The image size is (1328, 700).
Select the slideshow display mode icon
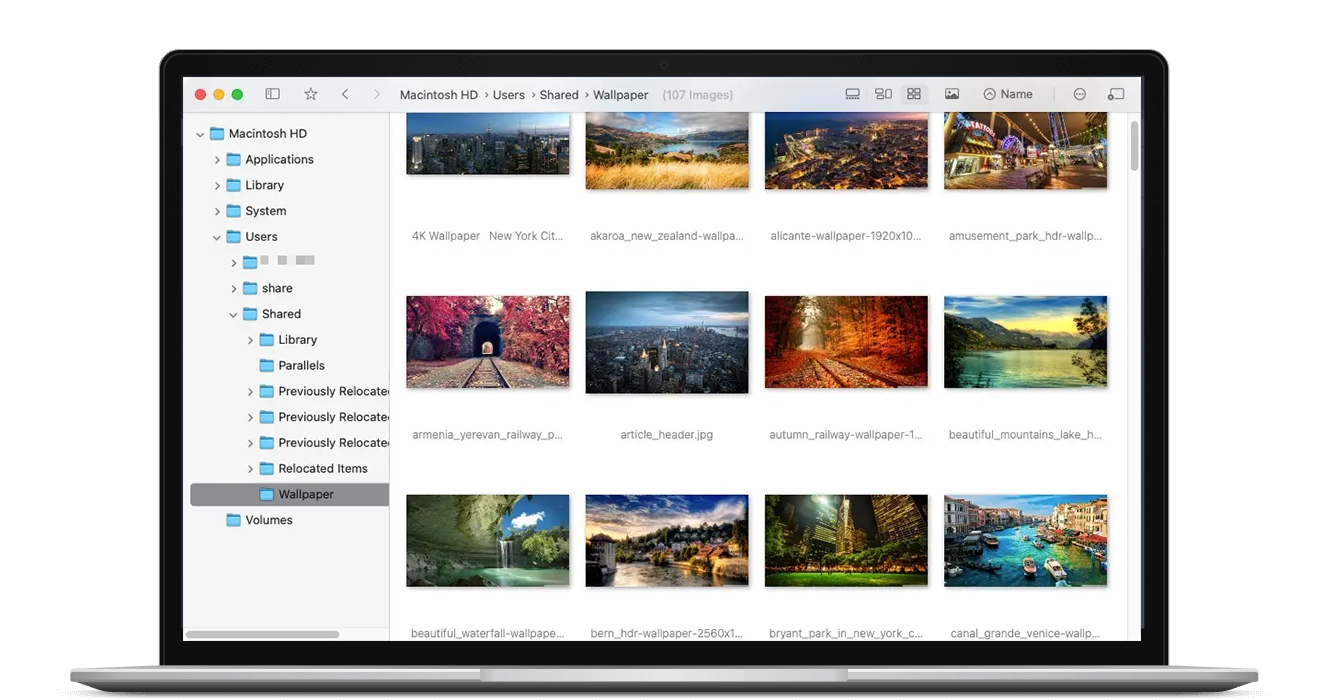click(852, 93)
